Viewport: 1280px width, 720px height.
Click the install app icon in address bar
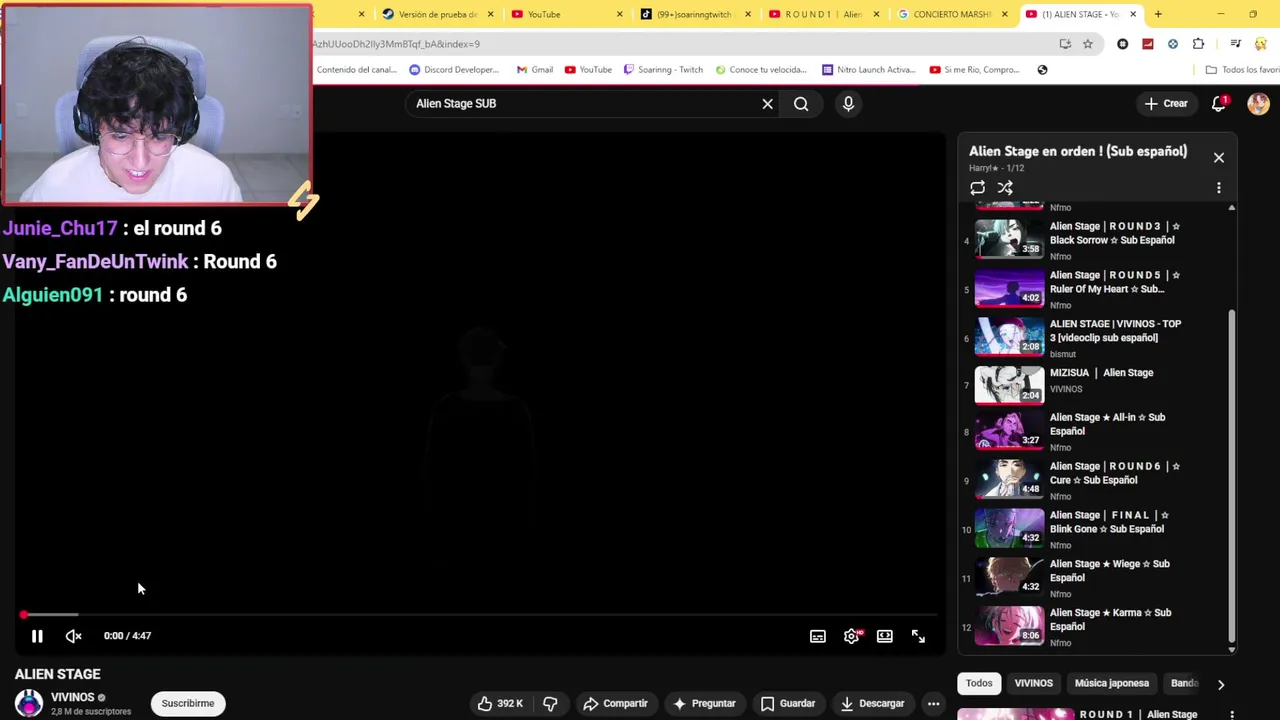[1065, 44]
